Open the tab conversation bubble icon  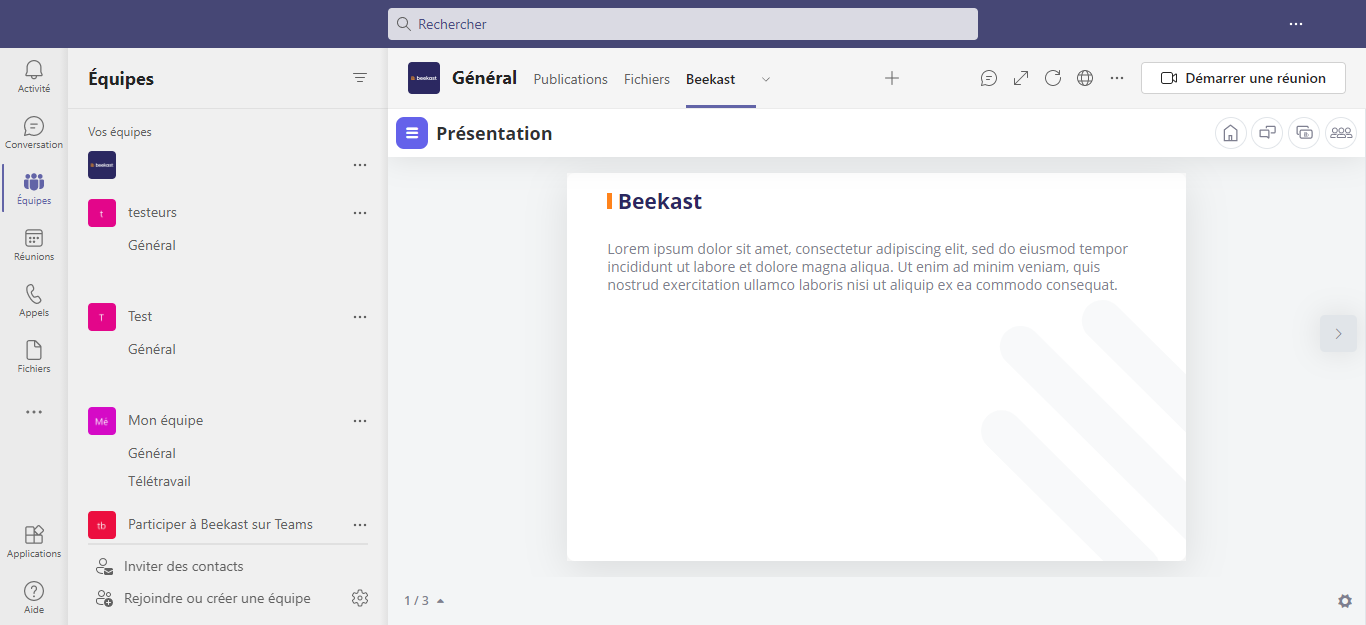989,78
